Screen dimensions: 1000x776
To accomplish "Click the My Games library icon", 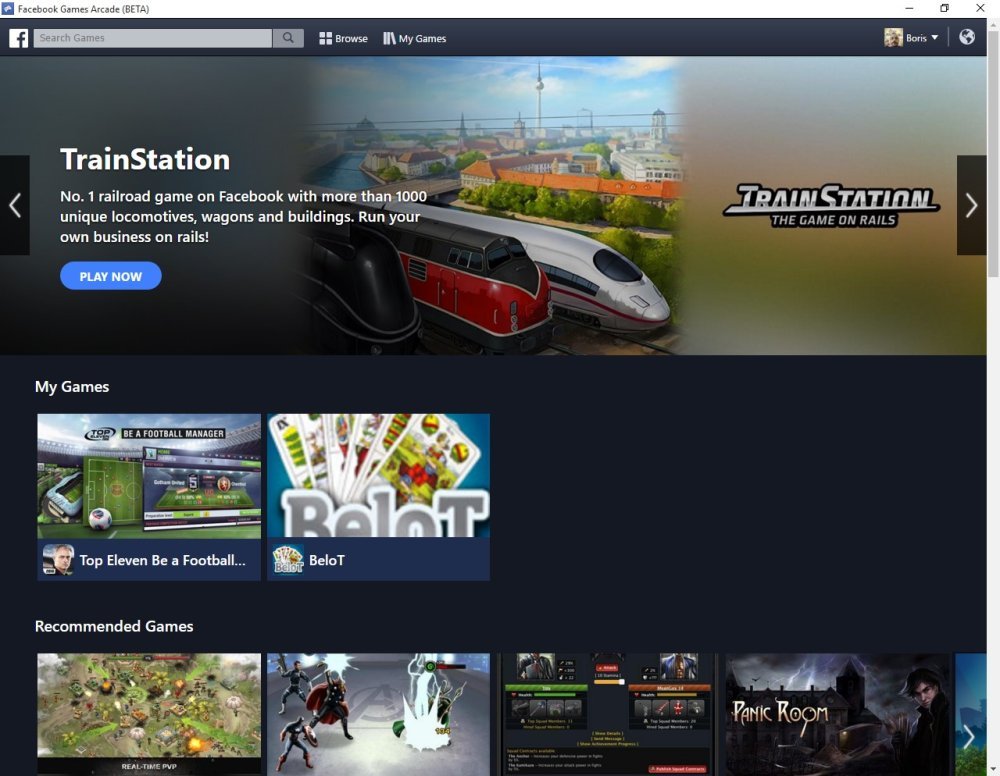I will 389,38.
